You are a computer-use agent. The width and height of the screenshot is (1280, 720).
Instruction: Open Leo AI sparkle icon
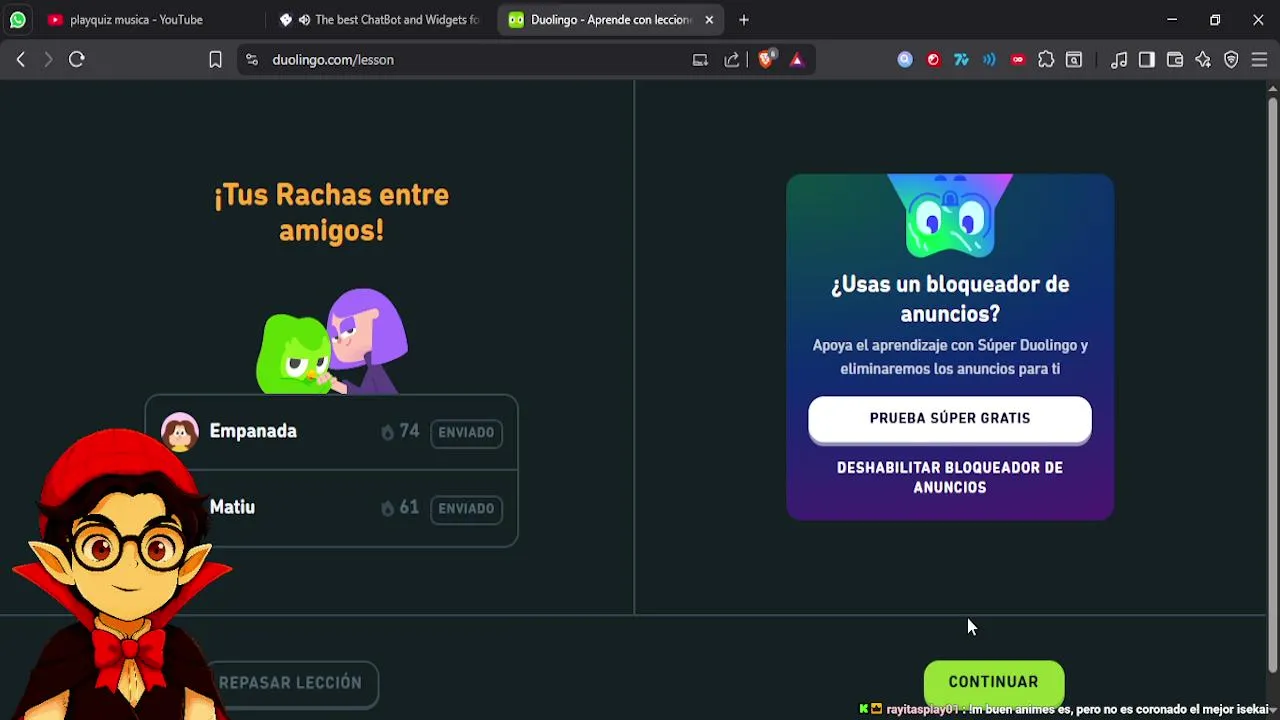pos(1203,60)
